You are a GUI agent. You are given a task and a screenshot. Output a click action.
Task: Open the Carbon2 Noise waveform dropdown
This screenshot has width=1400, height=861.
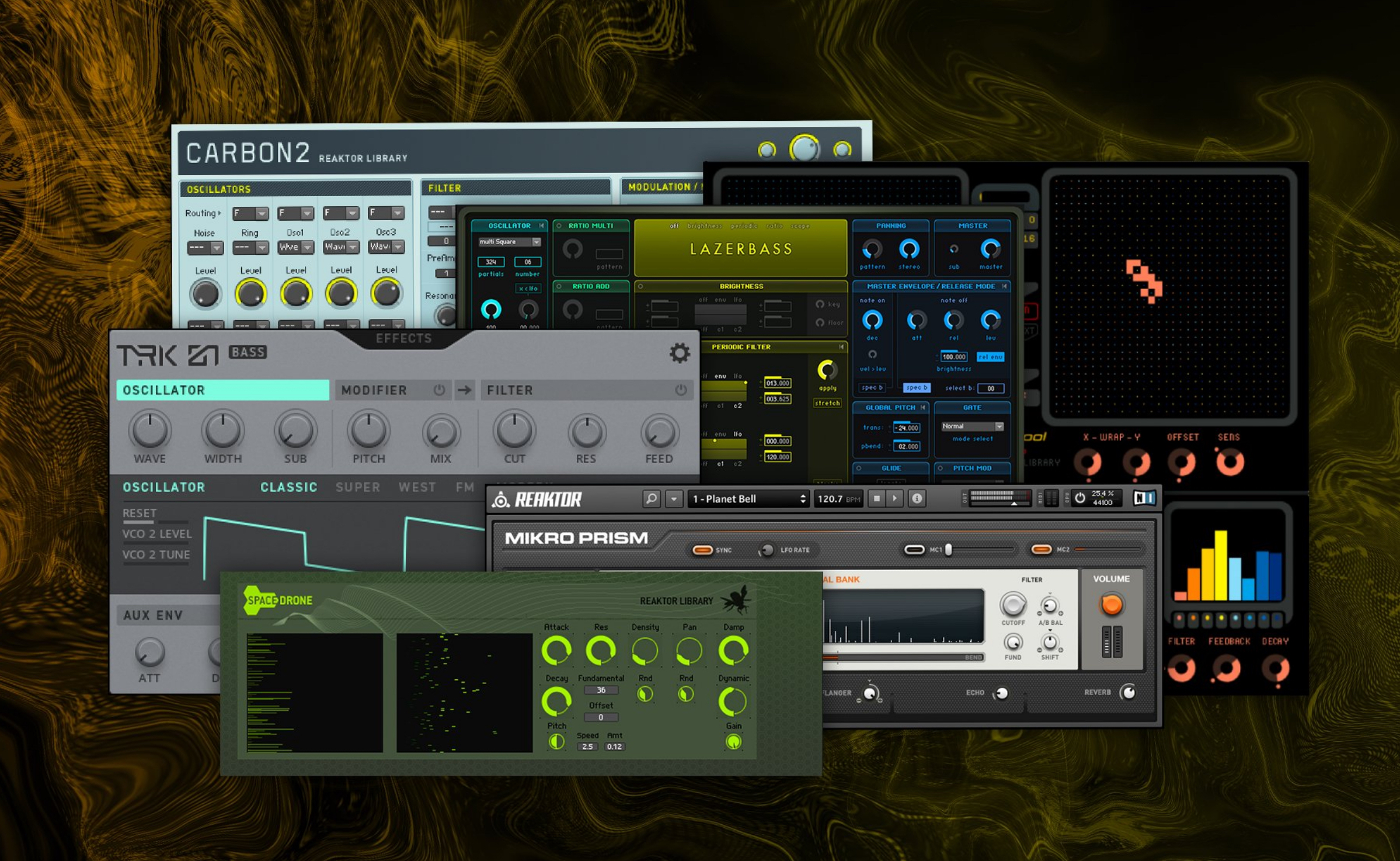205,248
